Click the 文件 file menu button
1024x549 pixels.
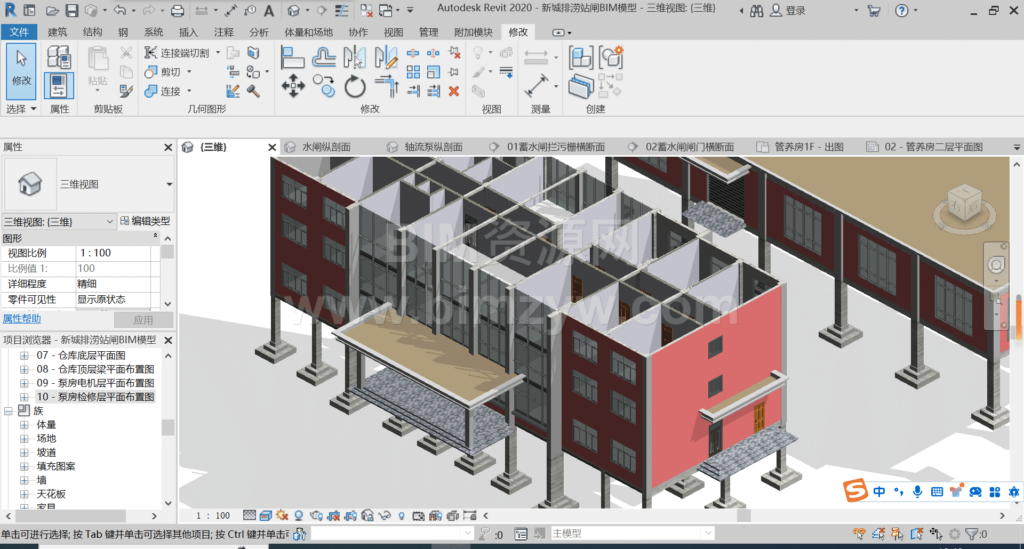point(20,32)
